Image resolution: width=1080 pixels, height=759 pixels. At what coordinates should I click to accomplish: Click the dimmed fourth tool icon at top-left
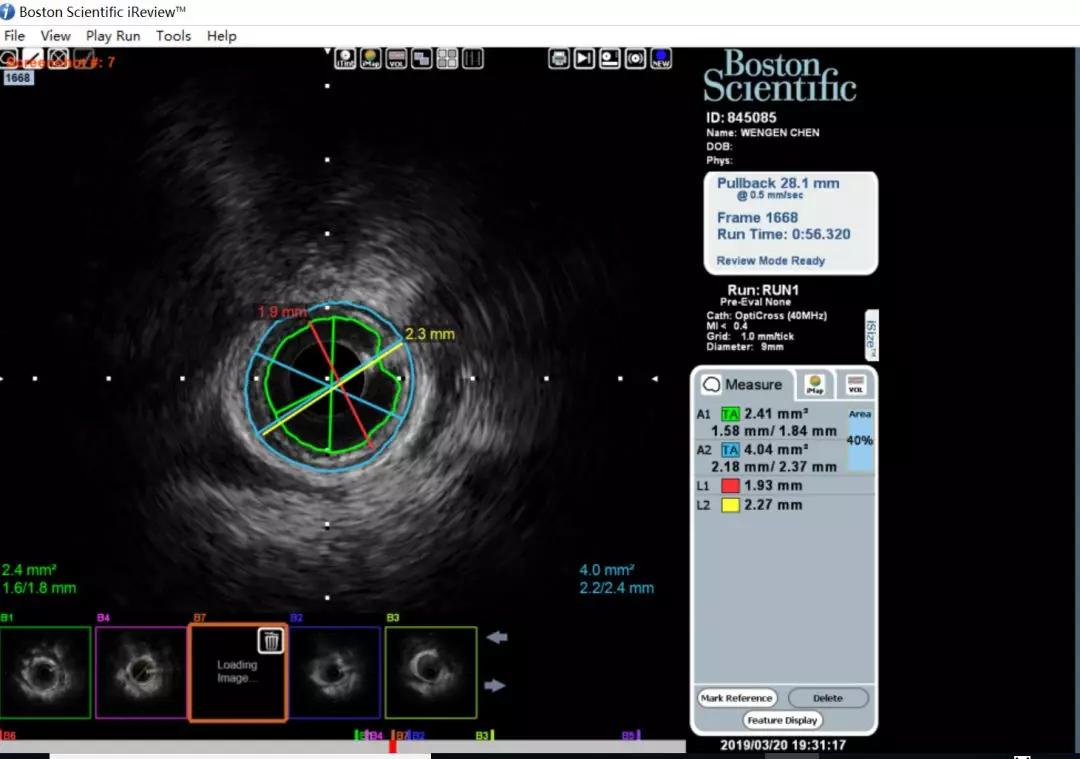tap(83, 59)
